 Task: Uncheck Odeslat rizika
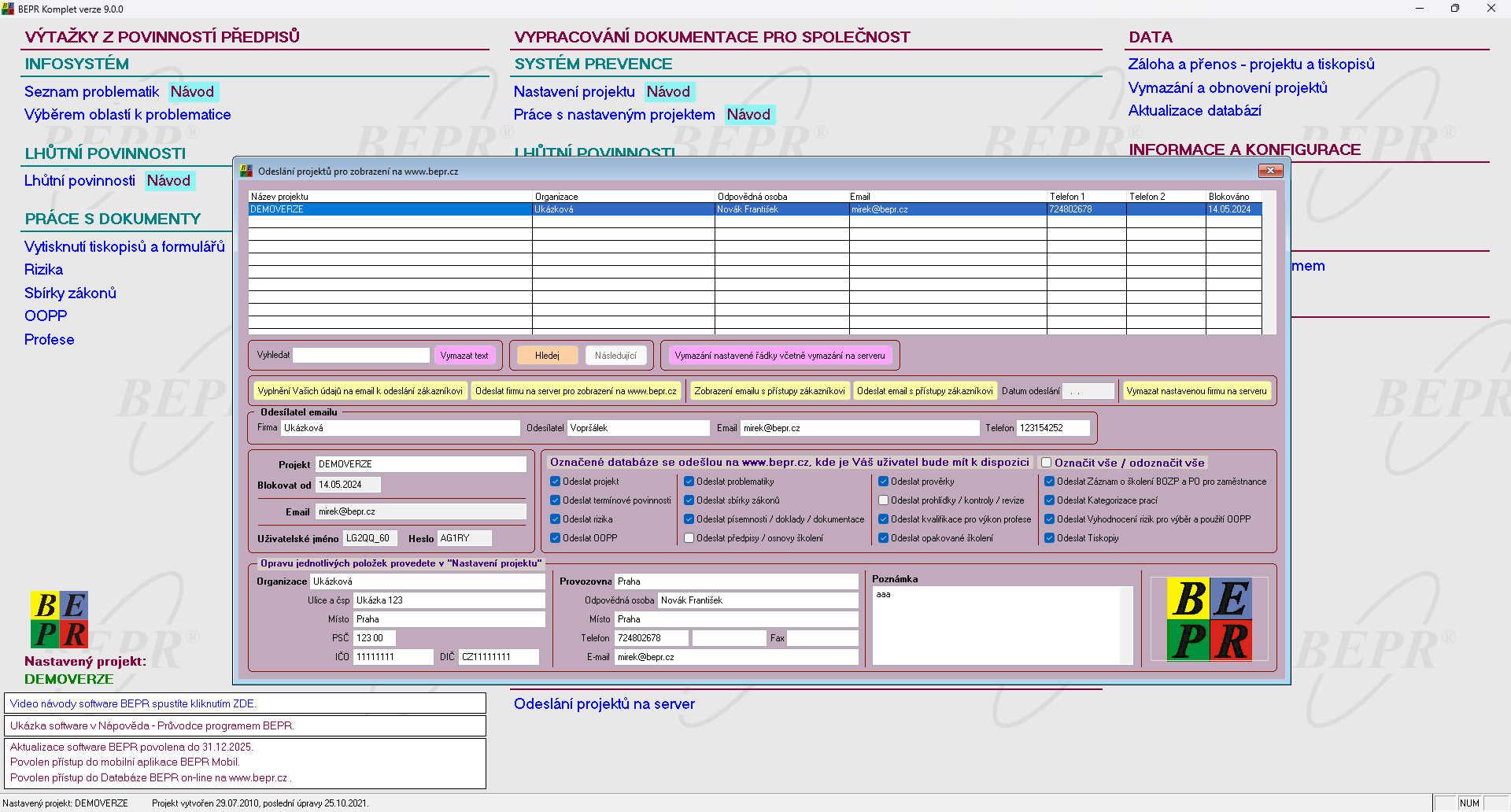555,519
